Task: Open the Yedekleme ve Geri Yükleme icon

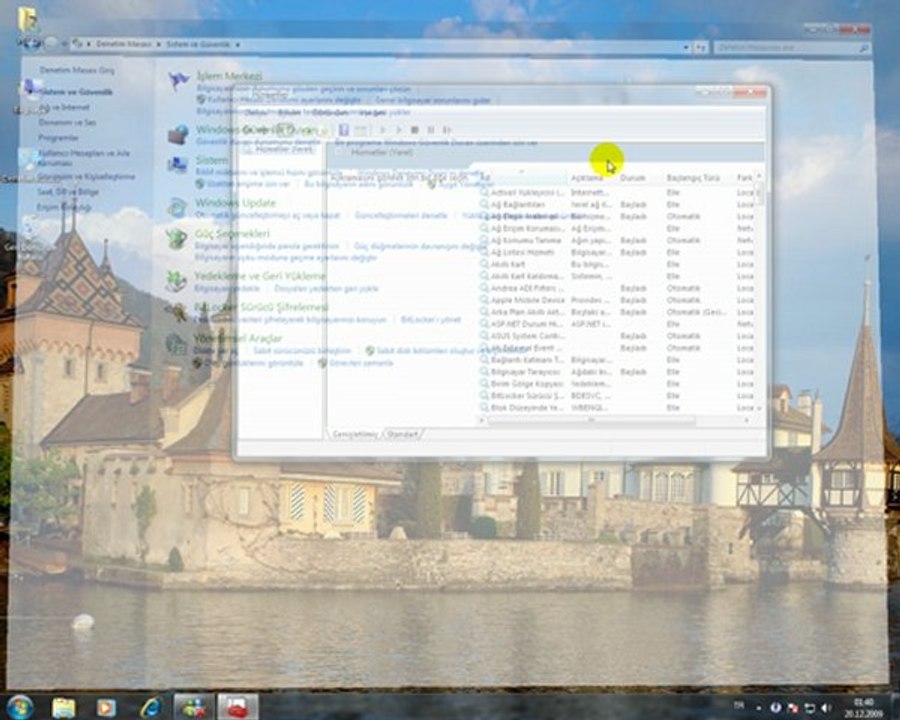Action: point(176,281)
